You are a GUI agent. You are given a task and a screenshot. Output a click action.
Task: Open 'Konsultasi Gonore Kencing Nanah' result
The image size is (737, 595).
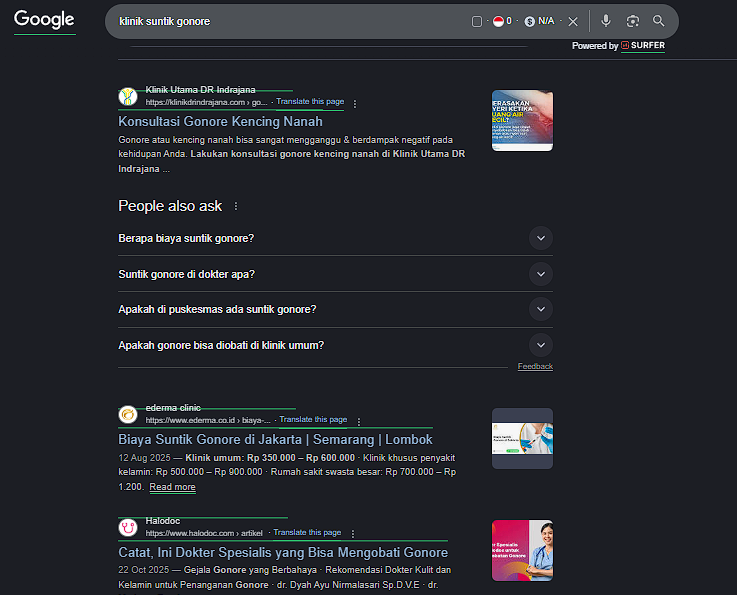pyautogui.click(x=220, y=121)
